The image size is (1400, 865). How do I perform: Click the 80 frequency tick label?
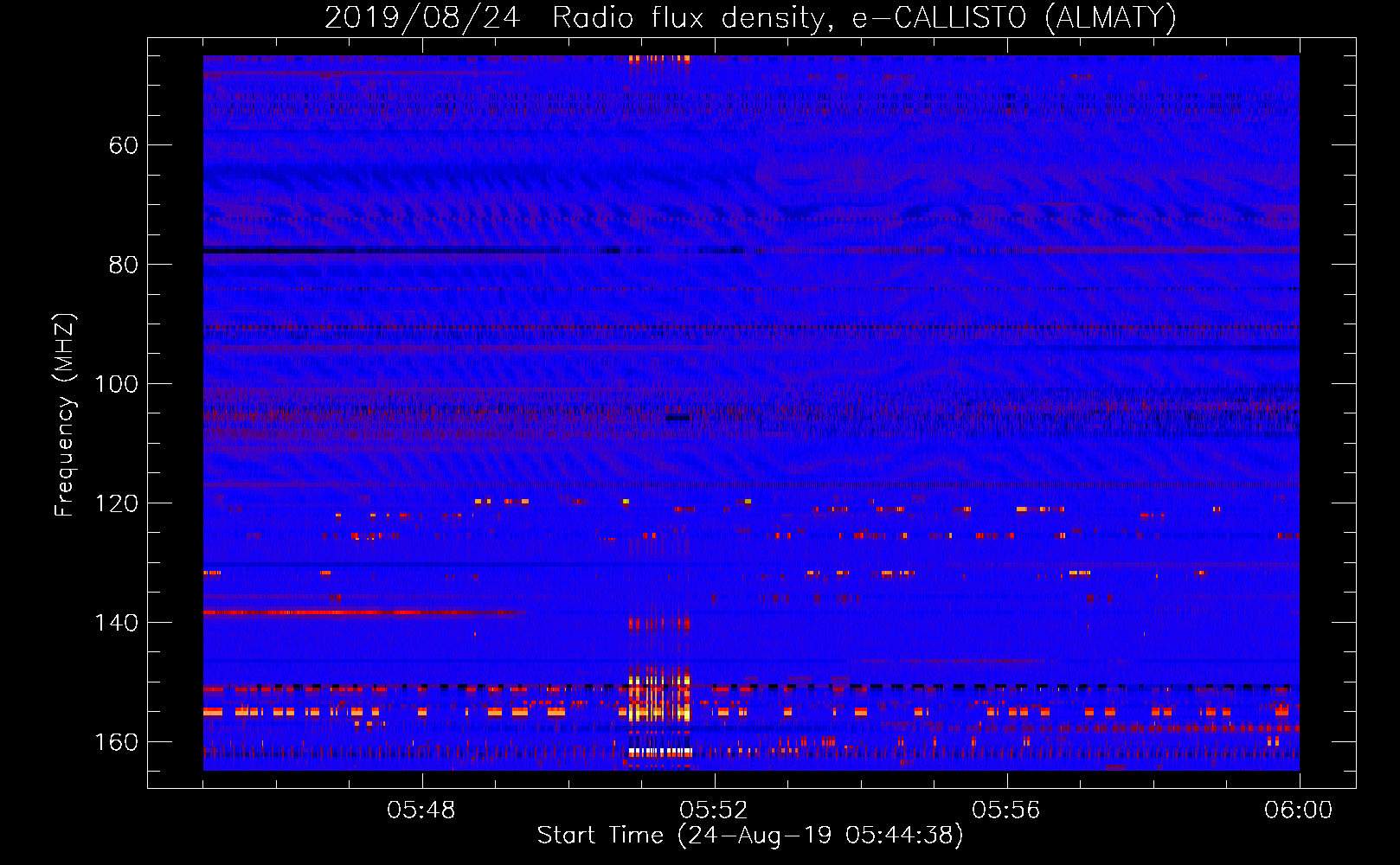pos(124,265)
